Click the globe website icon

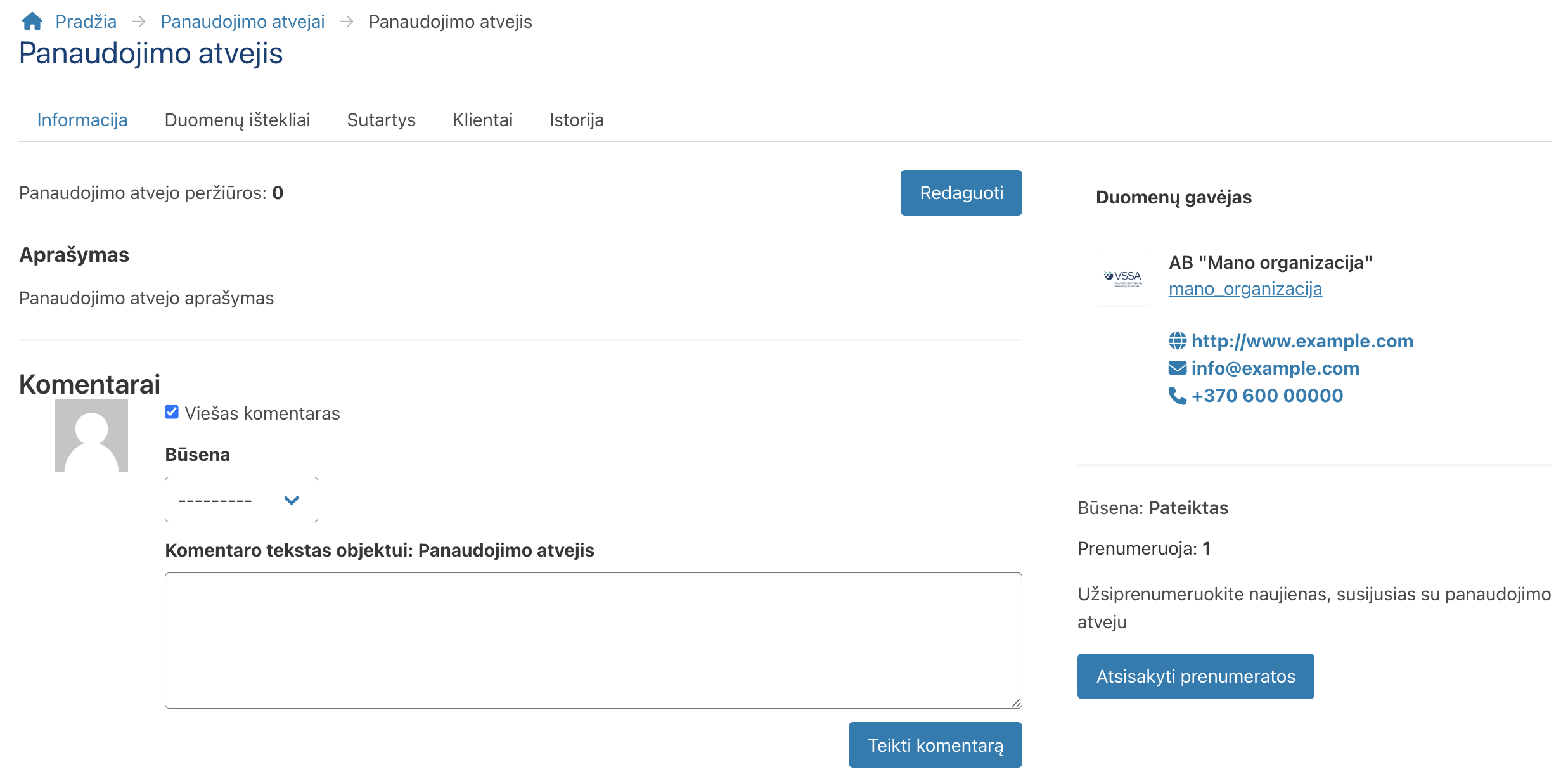pyautogui.click(x=1177, y=341)
